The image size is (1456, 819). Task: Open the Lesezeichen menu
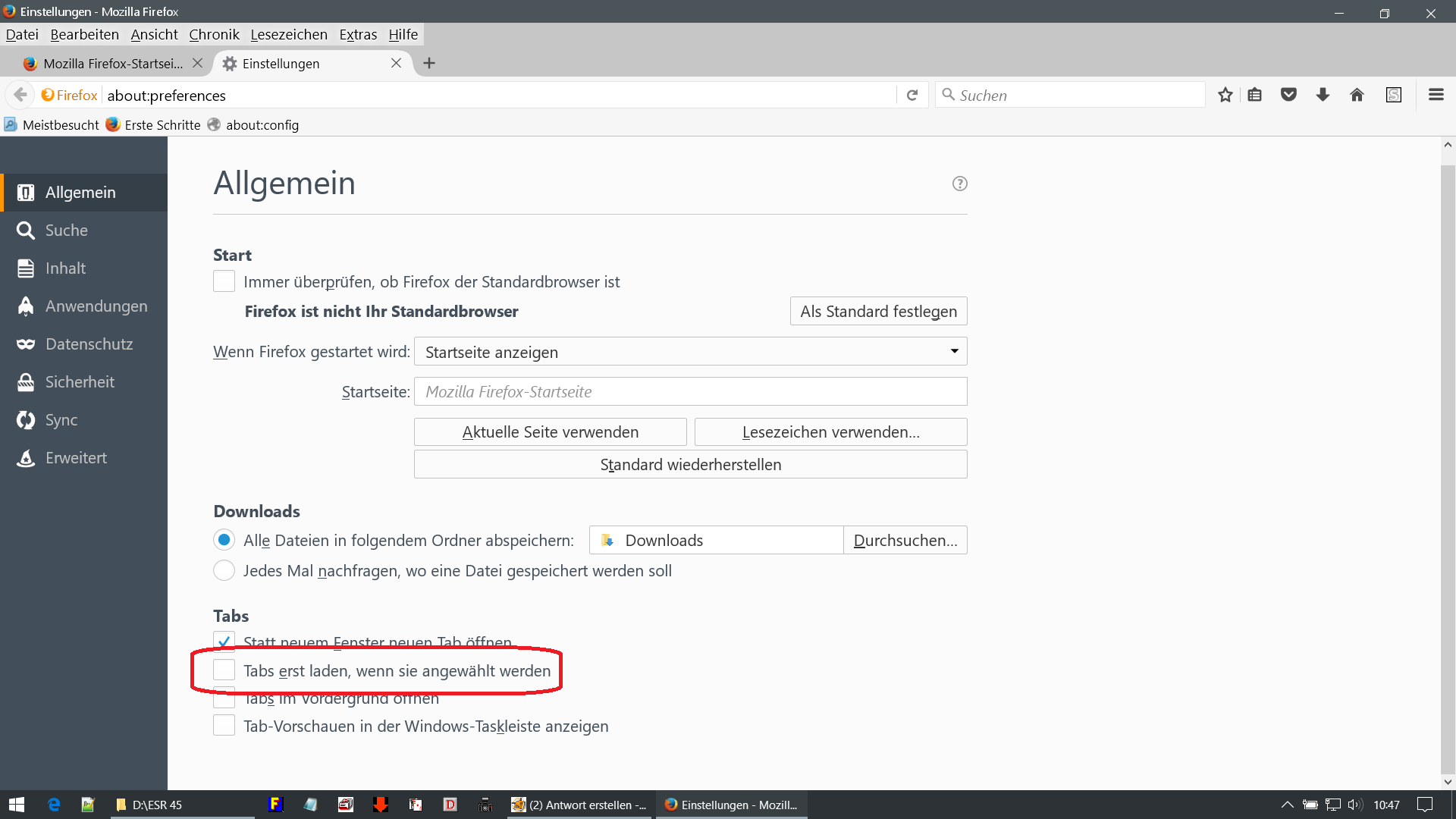point(289,35)
